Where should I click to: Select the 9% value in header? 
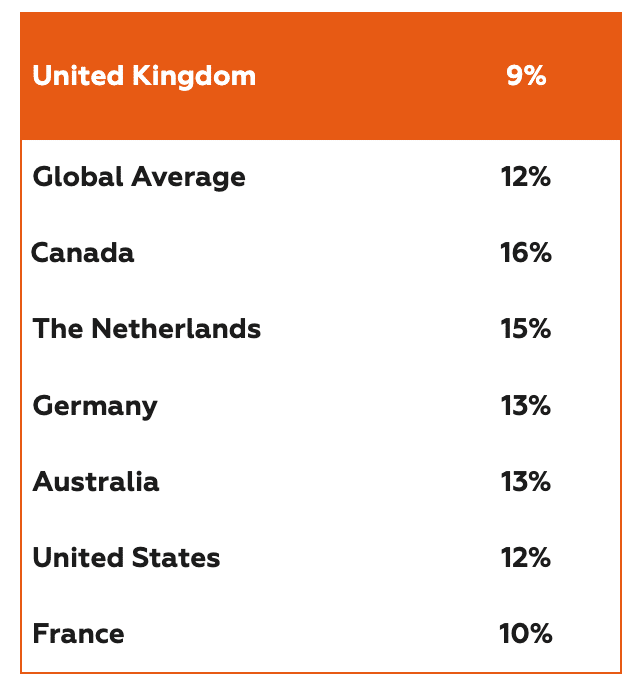point(526,76)
